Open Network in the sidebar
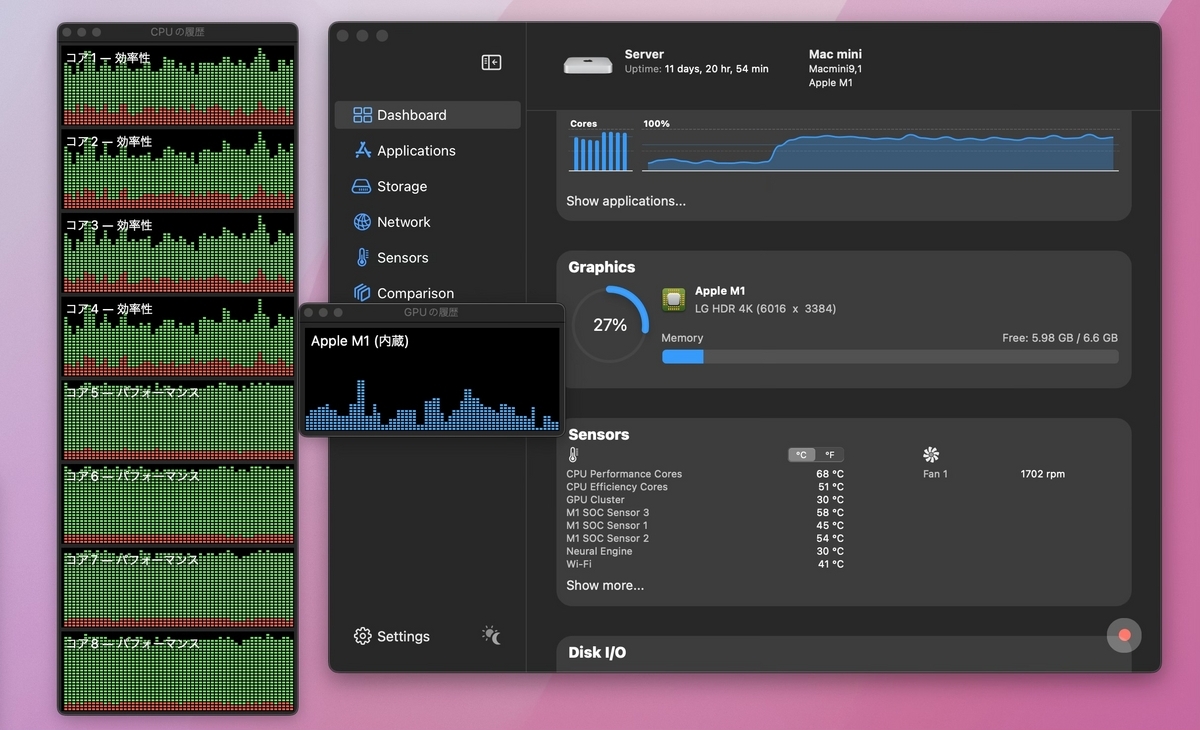 pyautogui.click(x=428, y=222)
